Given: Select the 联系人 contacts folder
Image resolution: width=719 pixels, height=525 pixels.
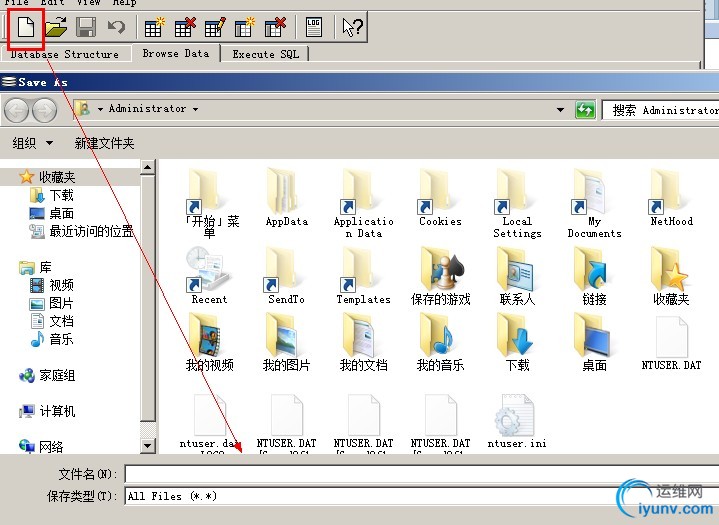Looking at the screenshot, I should pyautogui.click(x=517, y=275).
